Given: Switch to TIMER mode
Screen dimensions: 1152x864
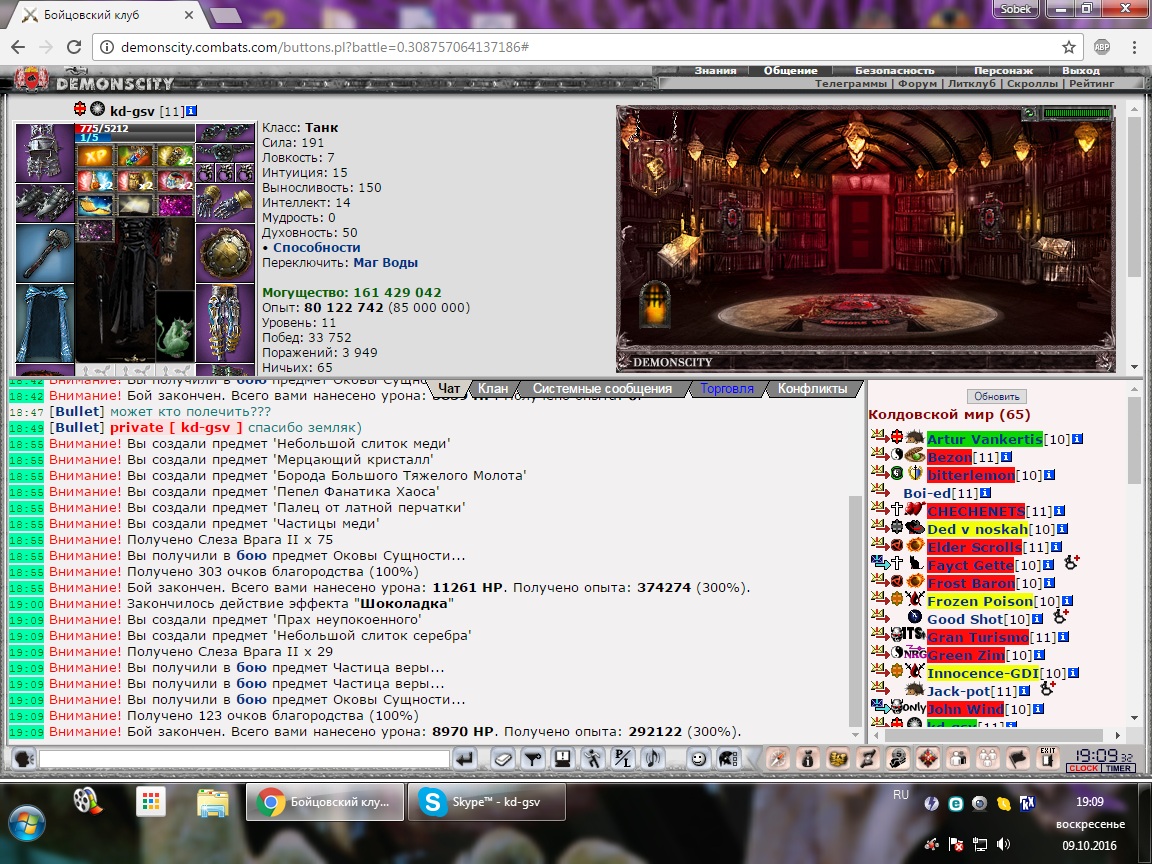Looking at the screenshot, I should tap(1117, 768).
